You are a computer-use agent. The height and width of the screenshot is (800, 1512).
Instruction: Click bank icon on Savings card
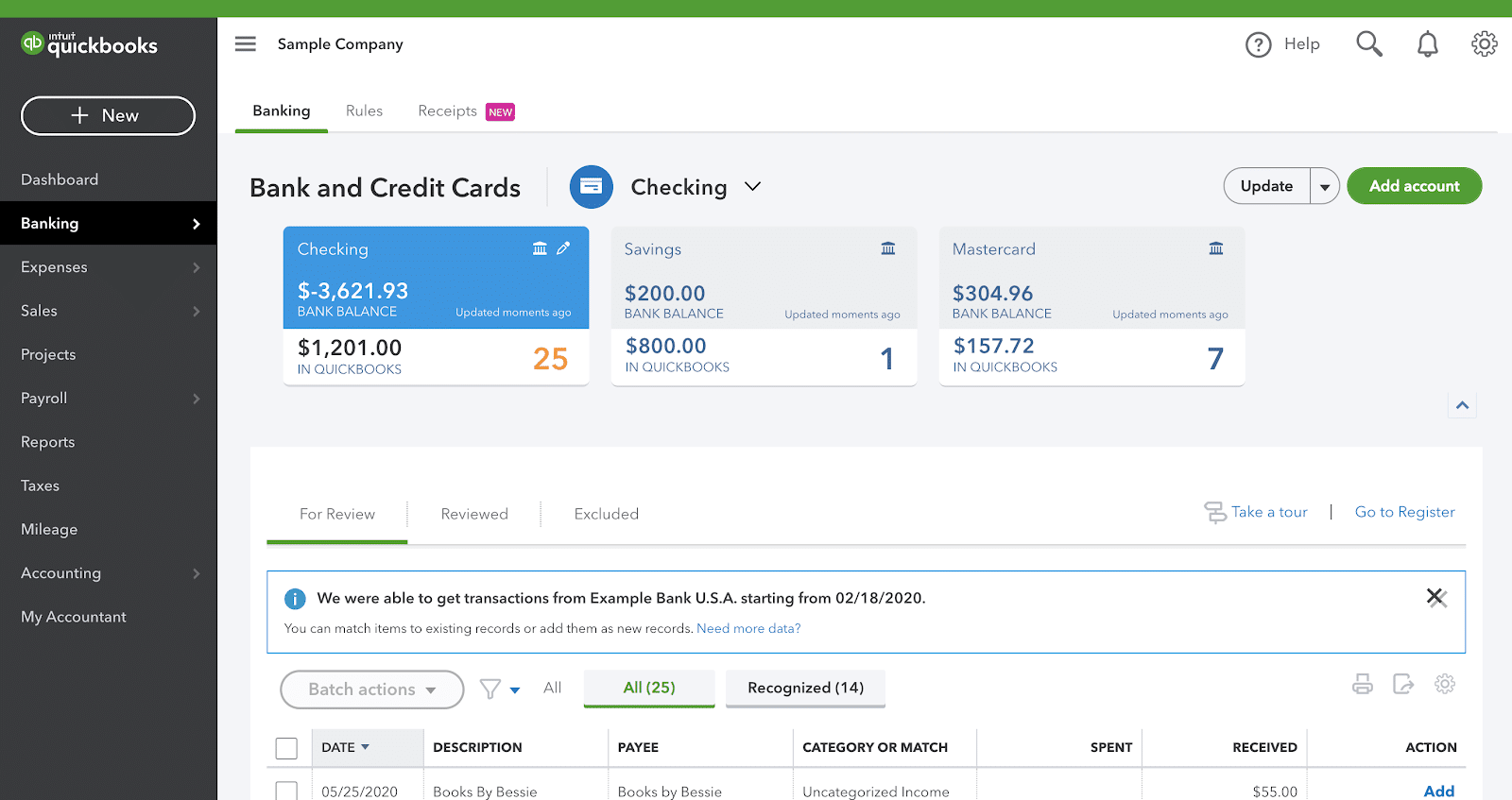point(888,248)
